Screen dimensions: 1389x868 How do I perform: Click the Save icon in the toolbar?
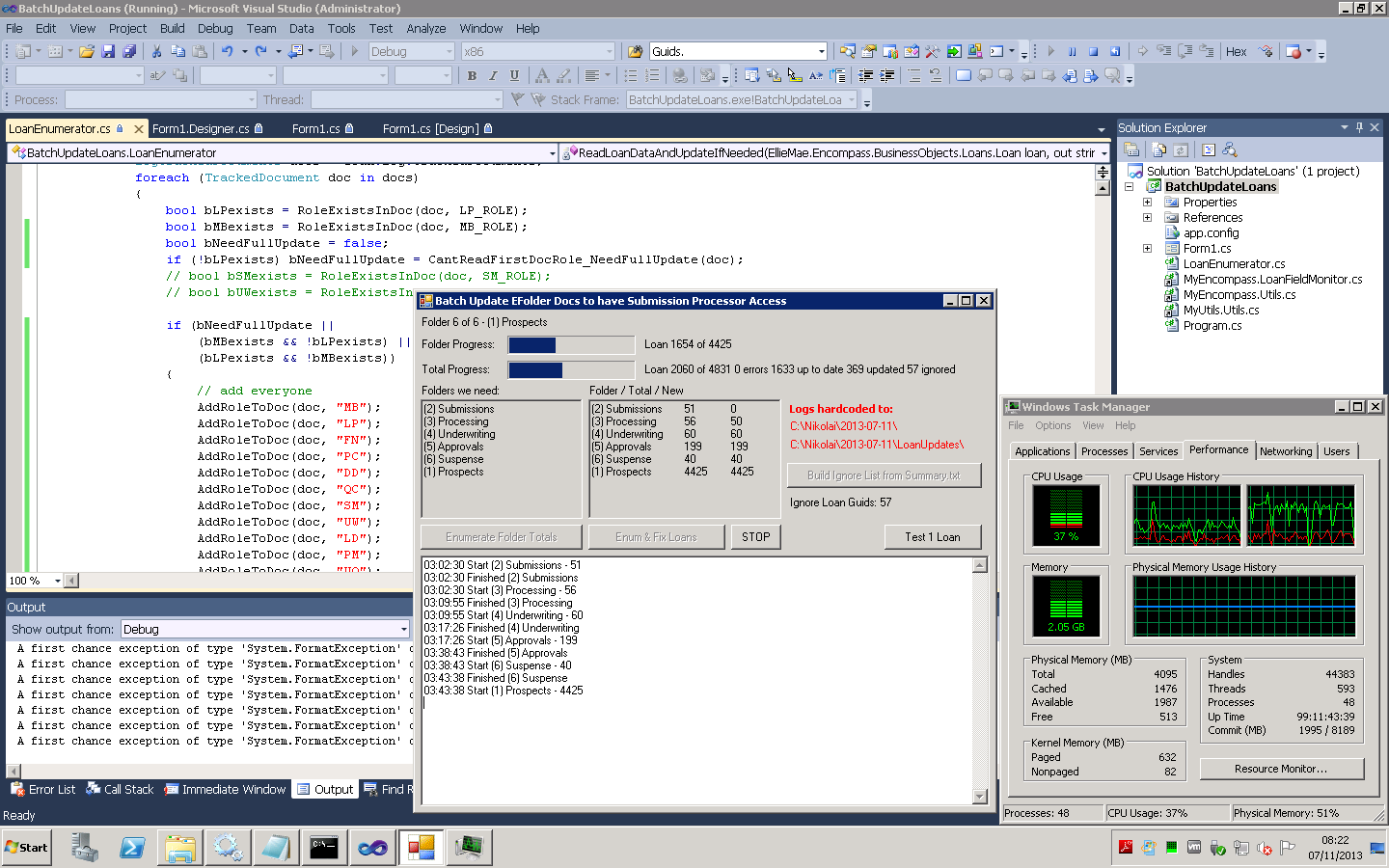(x=108, y=51)
